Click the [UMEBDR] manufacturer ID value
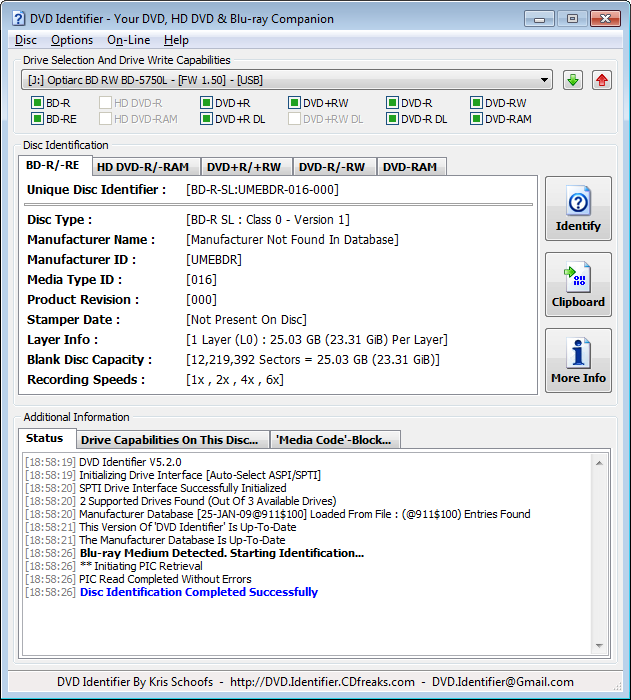 (214, 260)
